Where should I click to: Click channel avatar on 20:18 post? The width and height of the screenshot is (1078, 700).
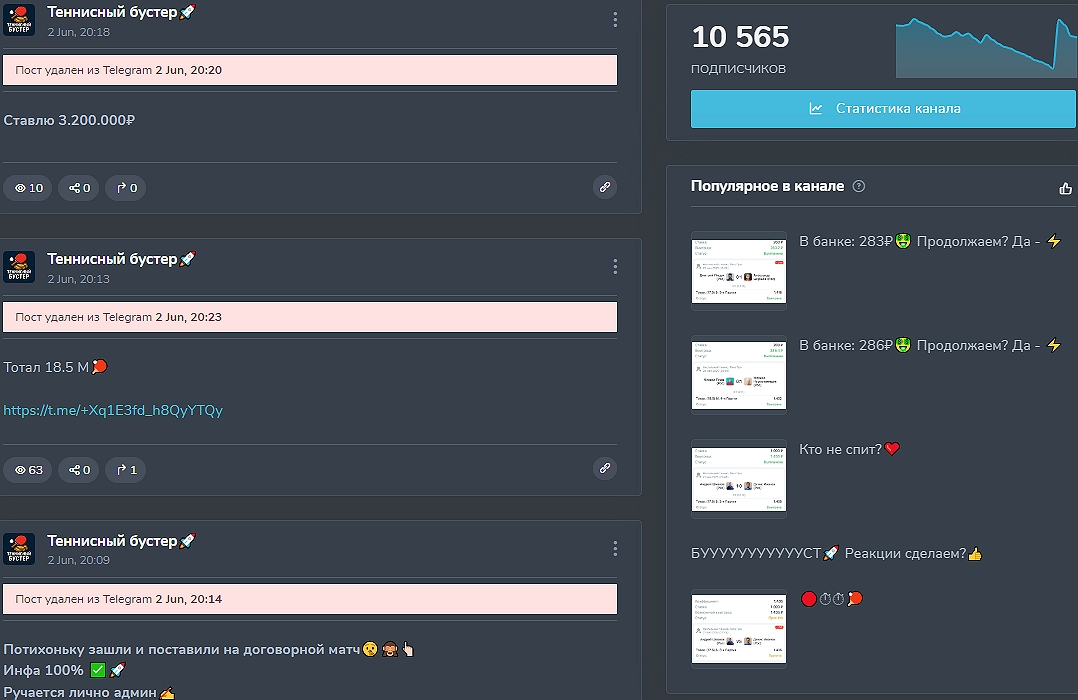coord(19,20)
